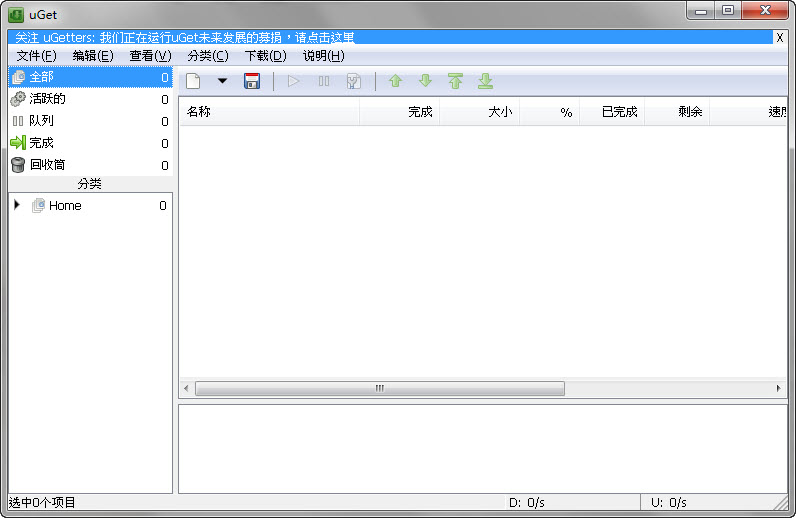Viewport: 796px width, 518px height.
Task: Click the 分类 panel header
Action: pos(90,184)
